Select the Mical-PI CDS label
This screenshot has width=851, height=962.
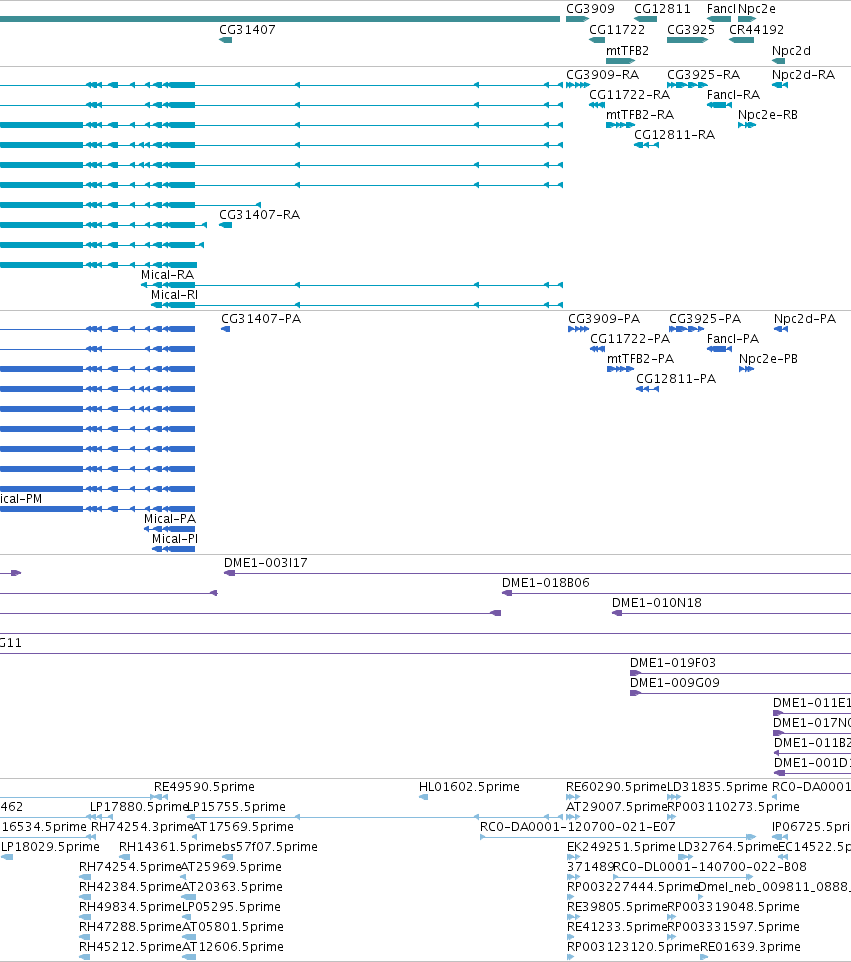[175, 539]
